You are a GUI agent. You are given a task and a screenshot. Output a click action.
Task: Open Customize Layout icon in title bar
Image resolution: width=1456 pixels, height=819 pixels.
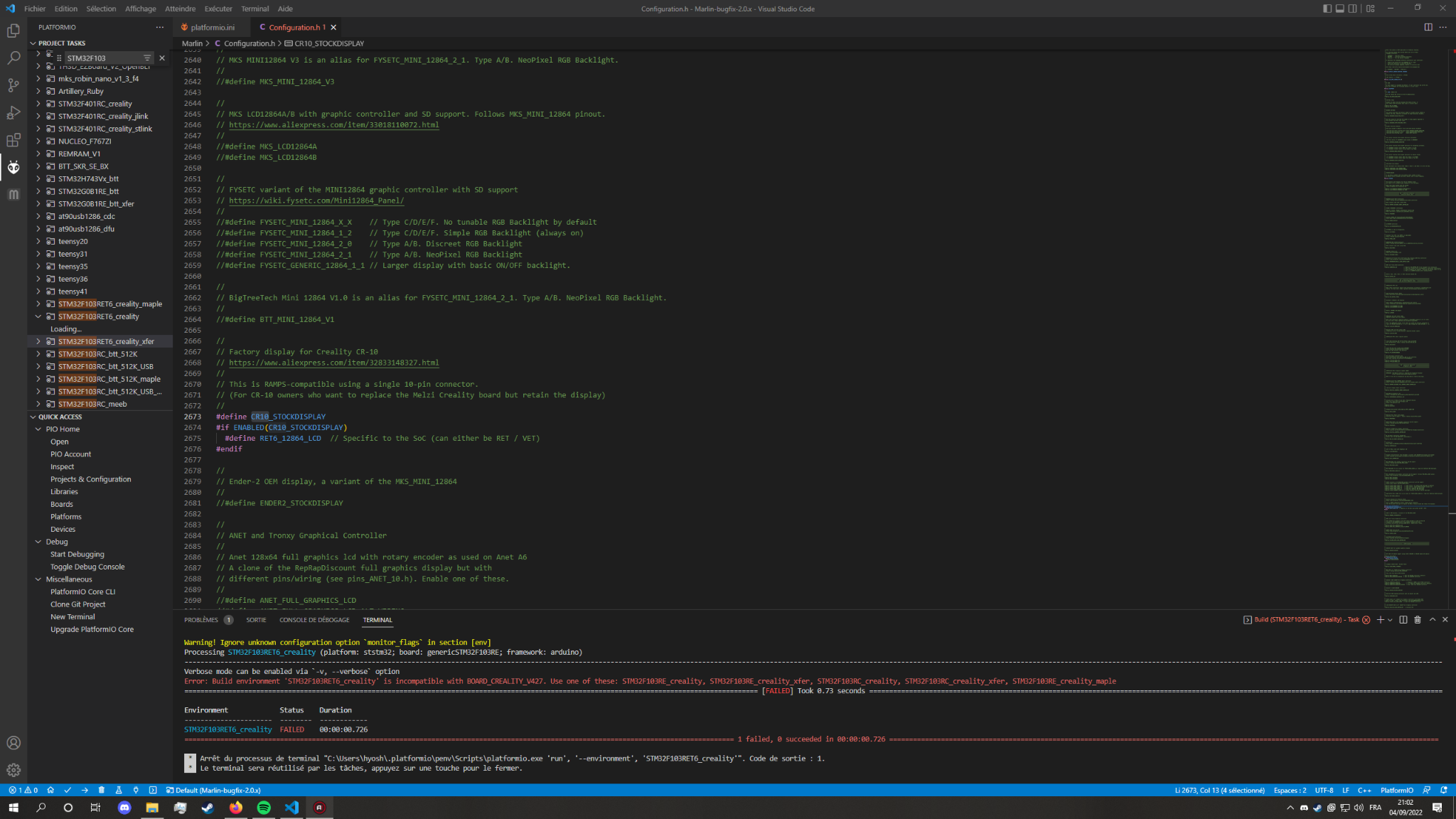click(1371, 9)
